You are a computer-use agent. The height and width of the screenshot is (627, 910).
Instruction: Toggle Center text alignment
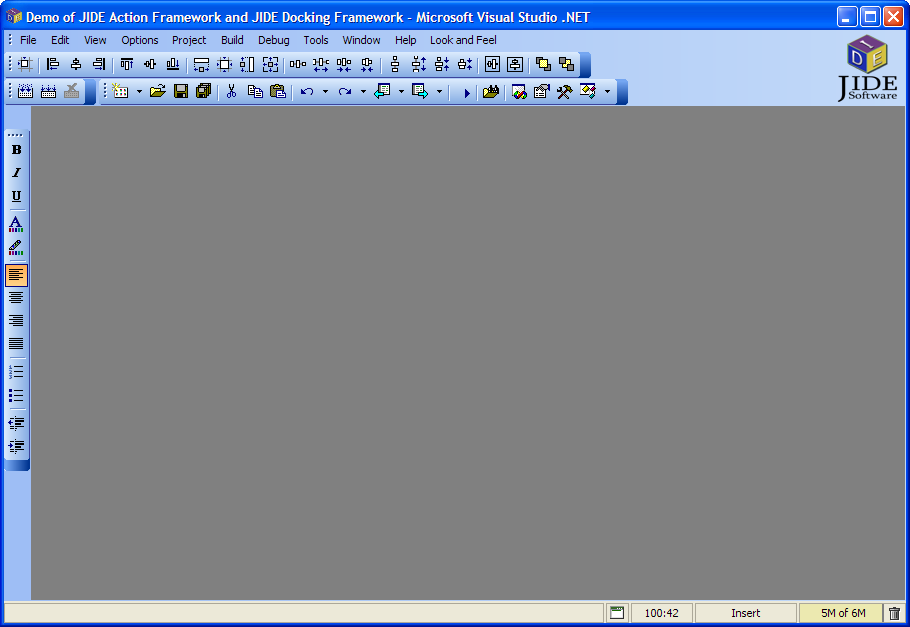pos(16,298)
